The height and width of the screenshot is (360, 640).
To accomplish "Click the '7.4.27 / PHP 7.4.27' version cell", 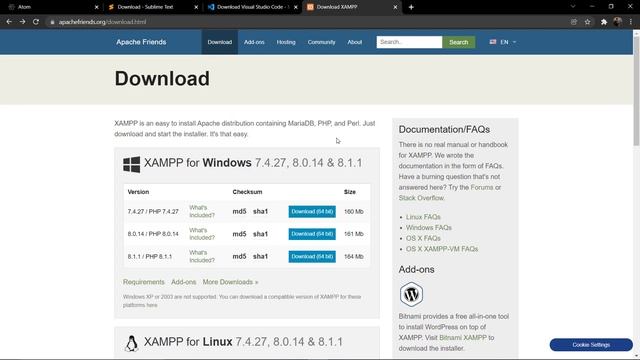I will 153,211.
